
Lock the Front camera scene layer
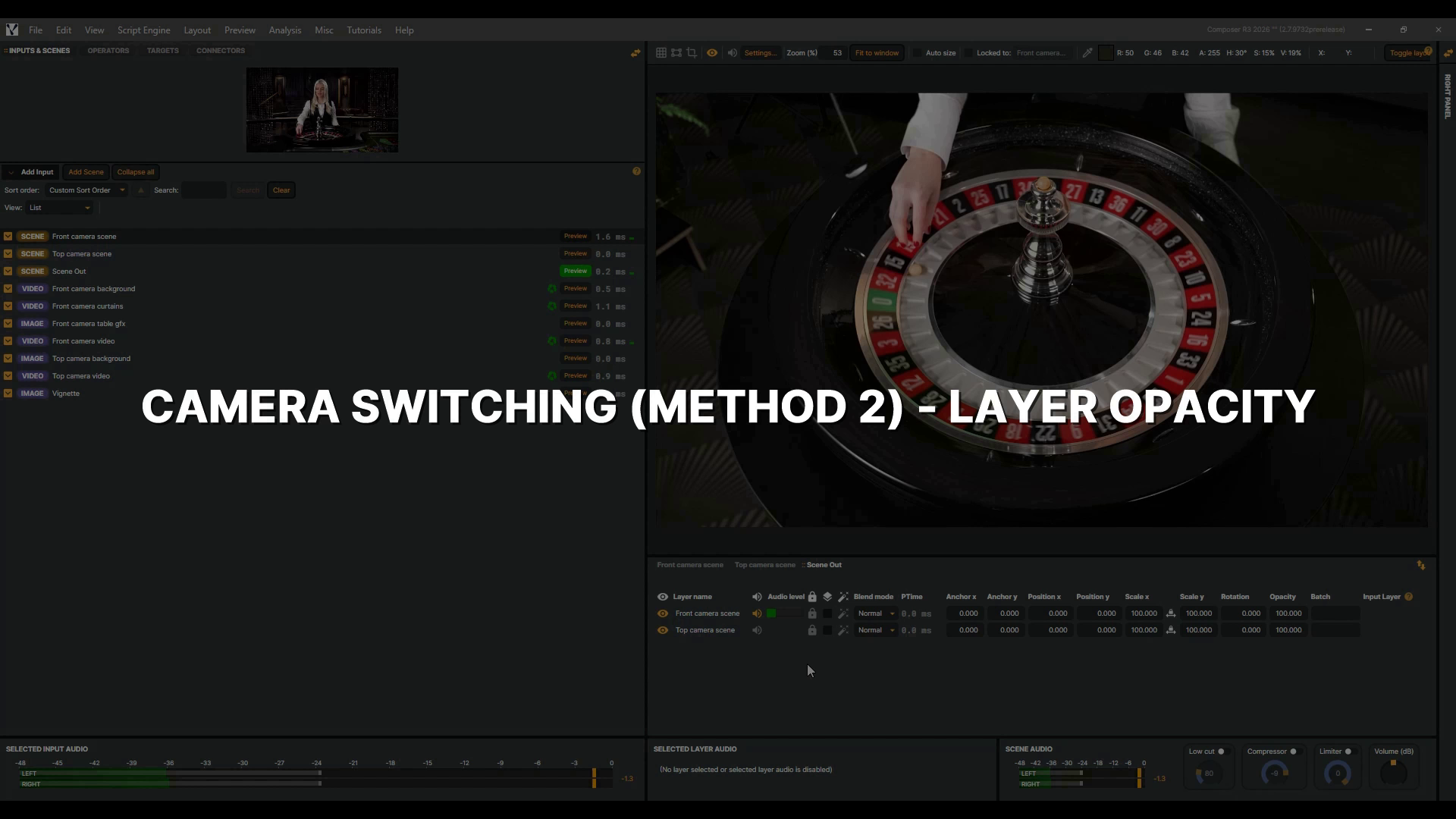click(812, 613)
